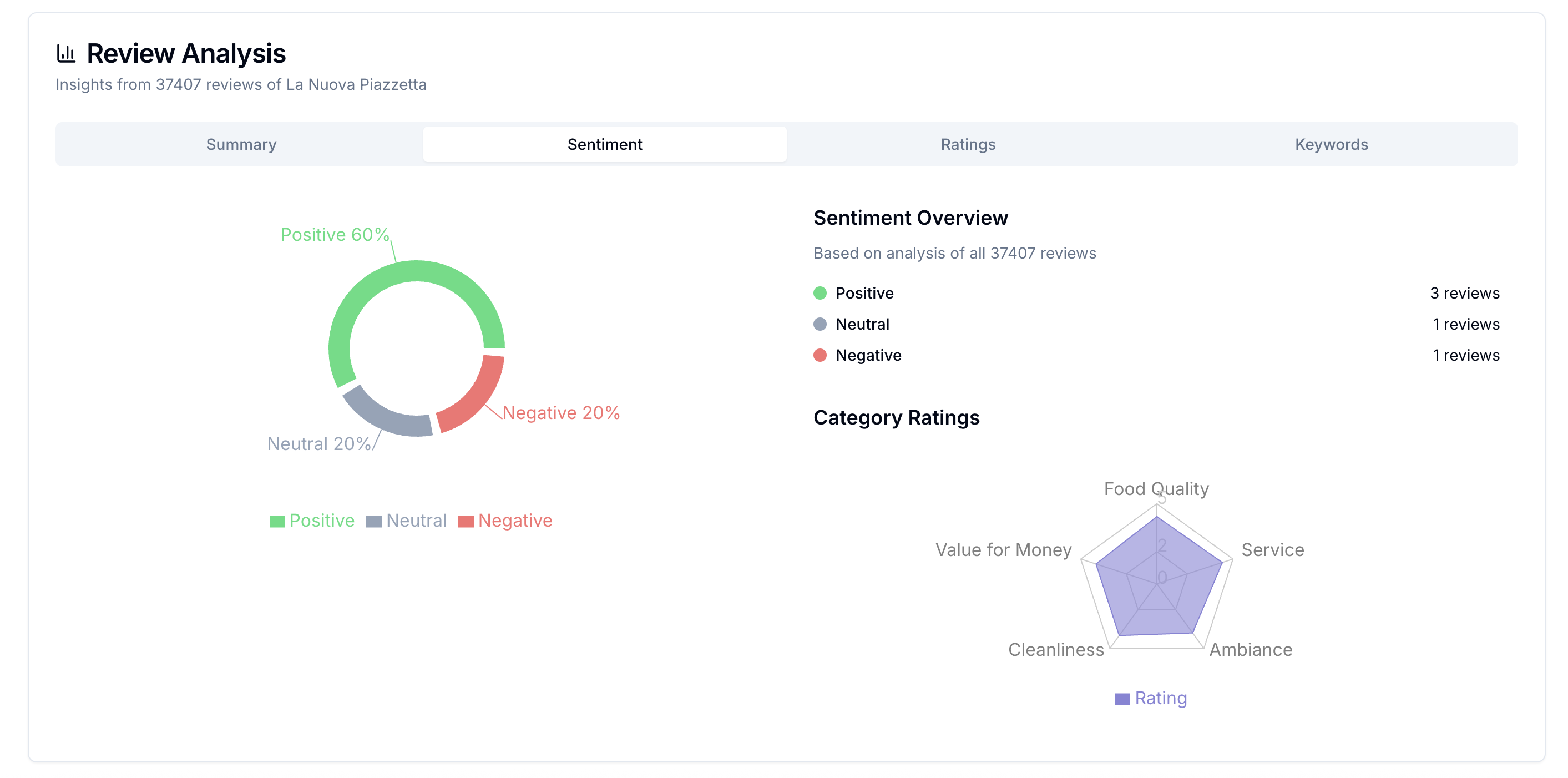Switch to the Summary tab
1568x778 pixels.
point(241,144)
